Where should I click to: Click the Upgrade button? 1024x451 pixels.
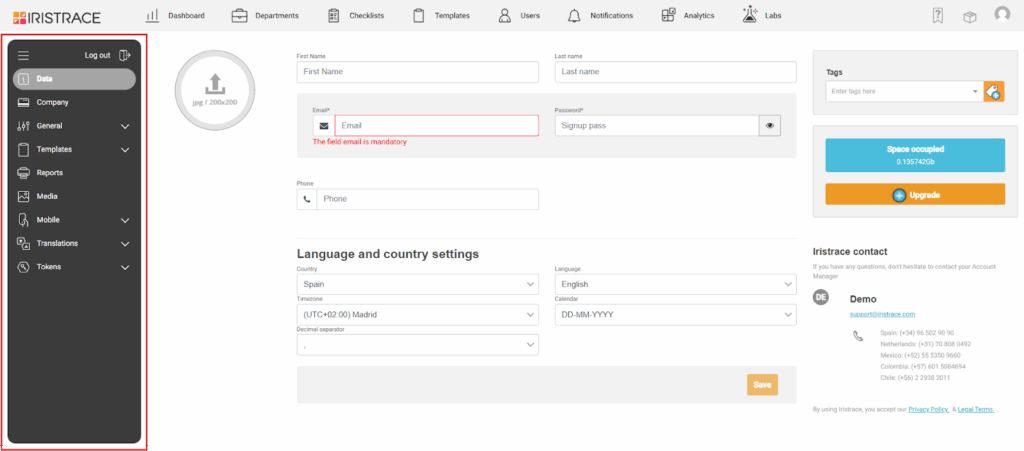(x=914, y=195)
